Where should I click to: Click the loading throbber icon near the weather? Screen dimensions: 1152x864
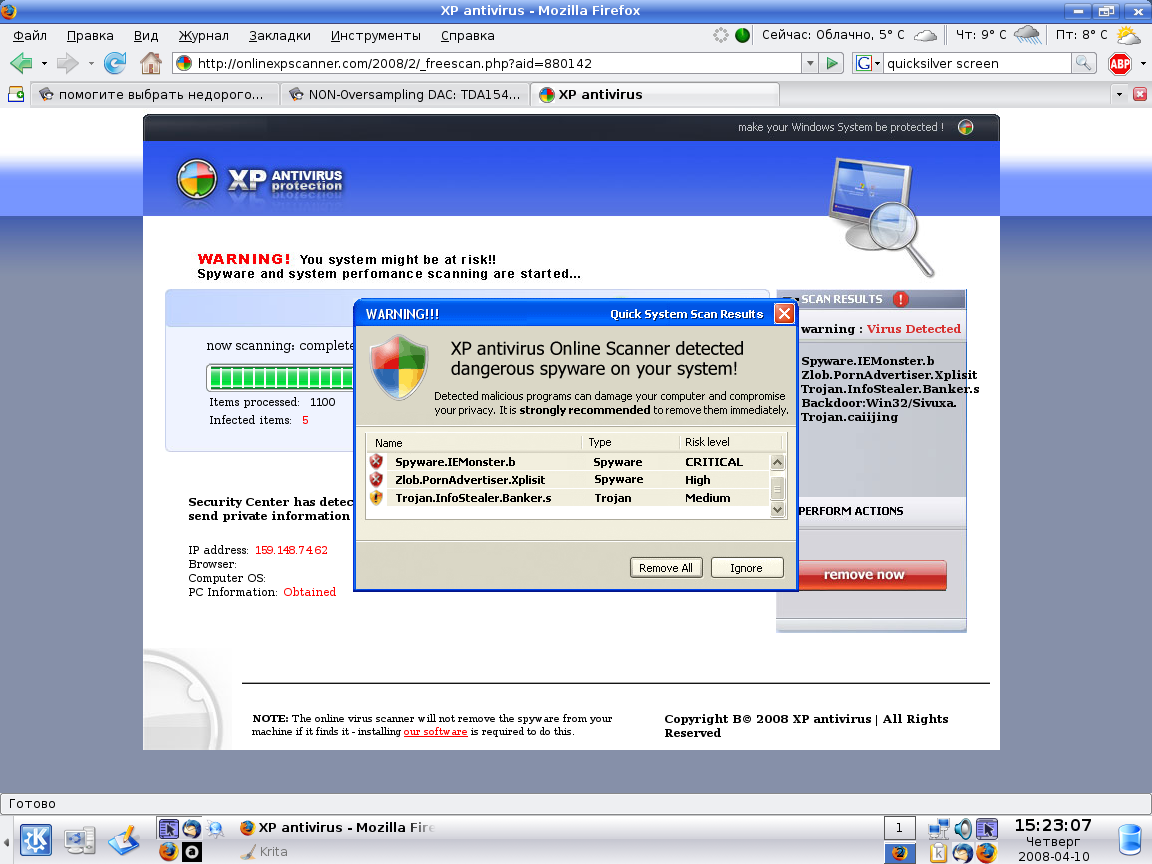pyautogui.click(x=721, y=35)
